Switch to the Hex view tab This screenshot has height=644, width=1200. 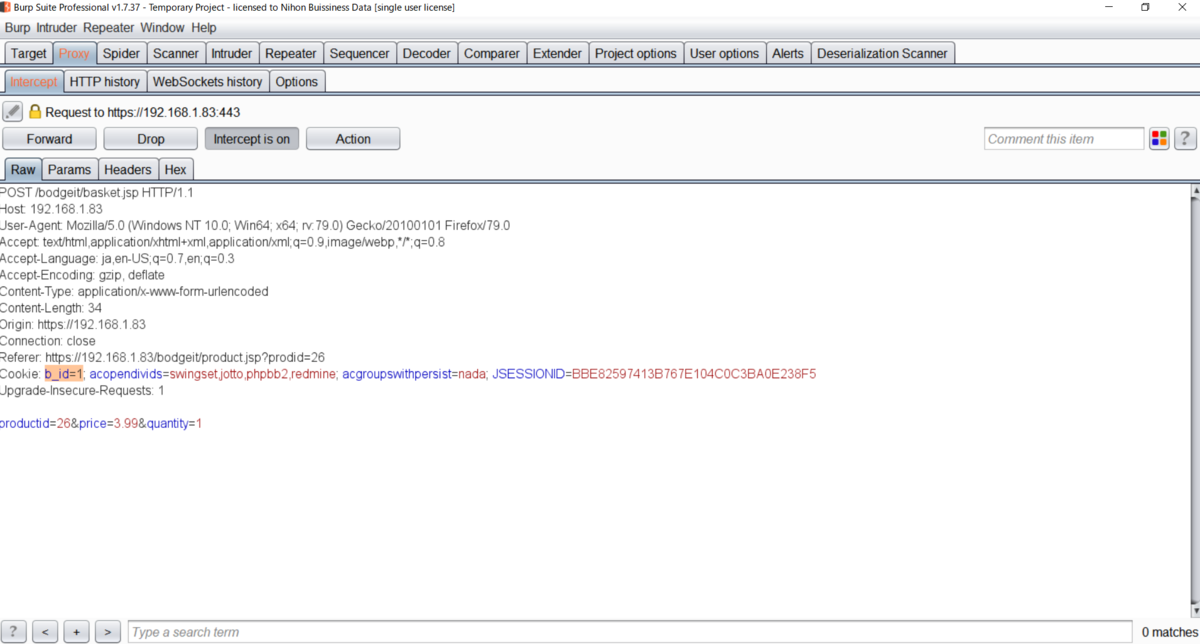click(176, 170)
